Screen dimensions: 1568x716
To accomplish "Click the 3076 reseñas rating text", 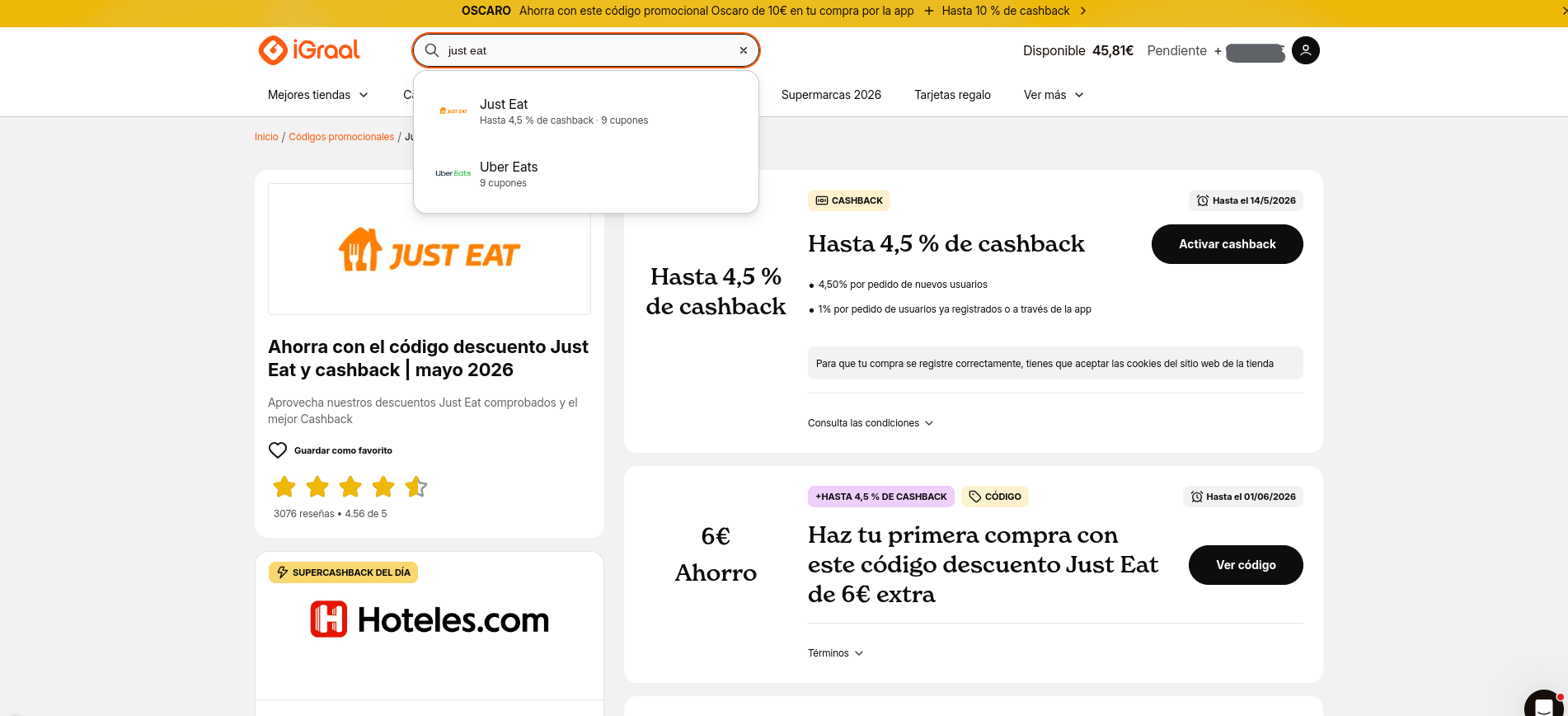I will 330,514.
